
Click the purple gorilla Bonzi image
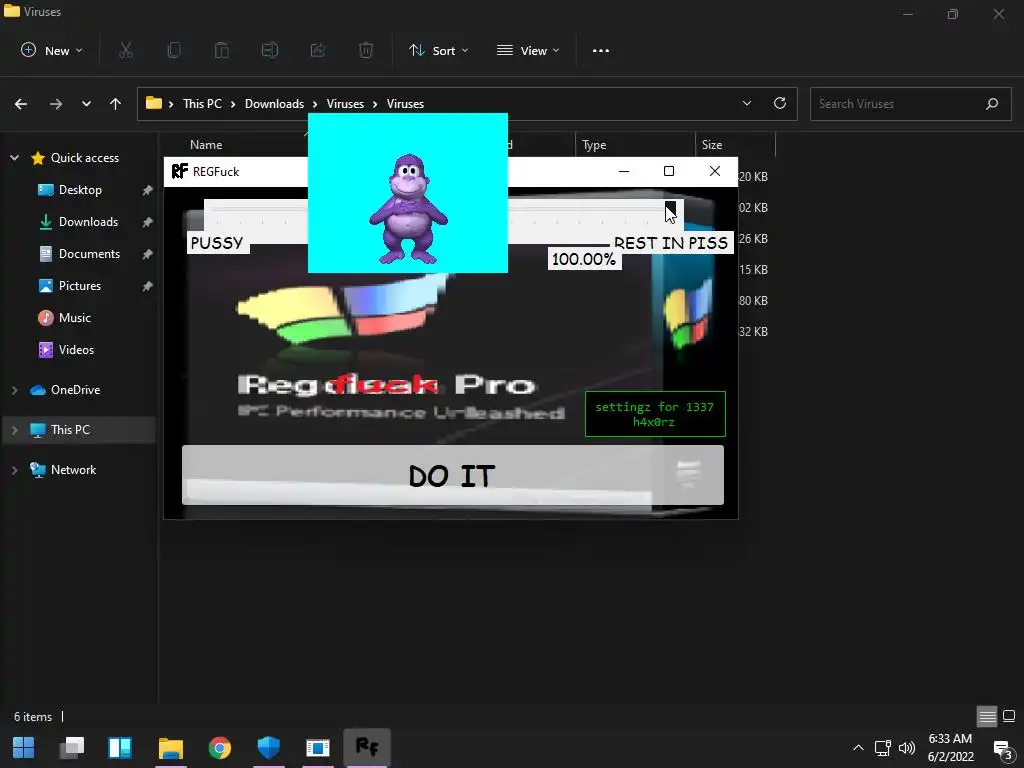coord(408,209)
